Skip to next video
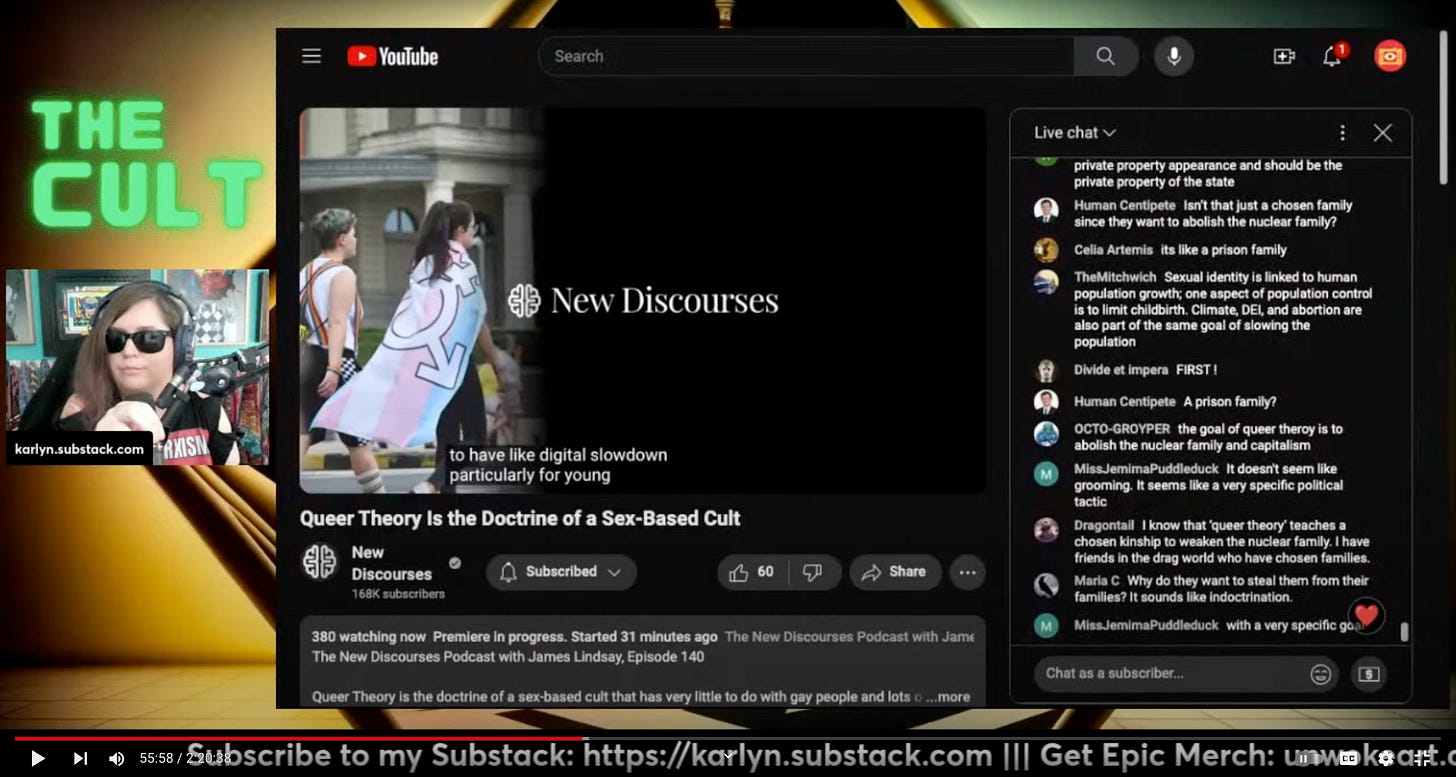This screenshot has width=1456, height=777. tap(80, 759)
